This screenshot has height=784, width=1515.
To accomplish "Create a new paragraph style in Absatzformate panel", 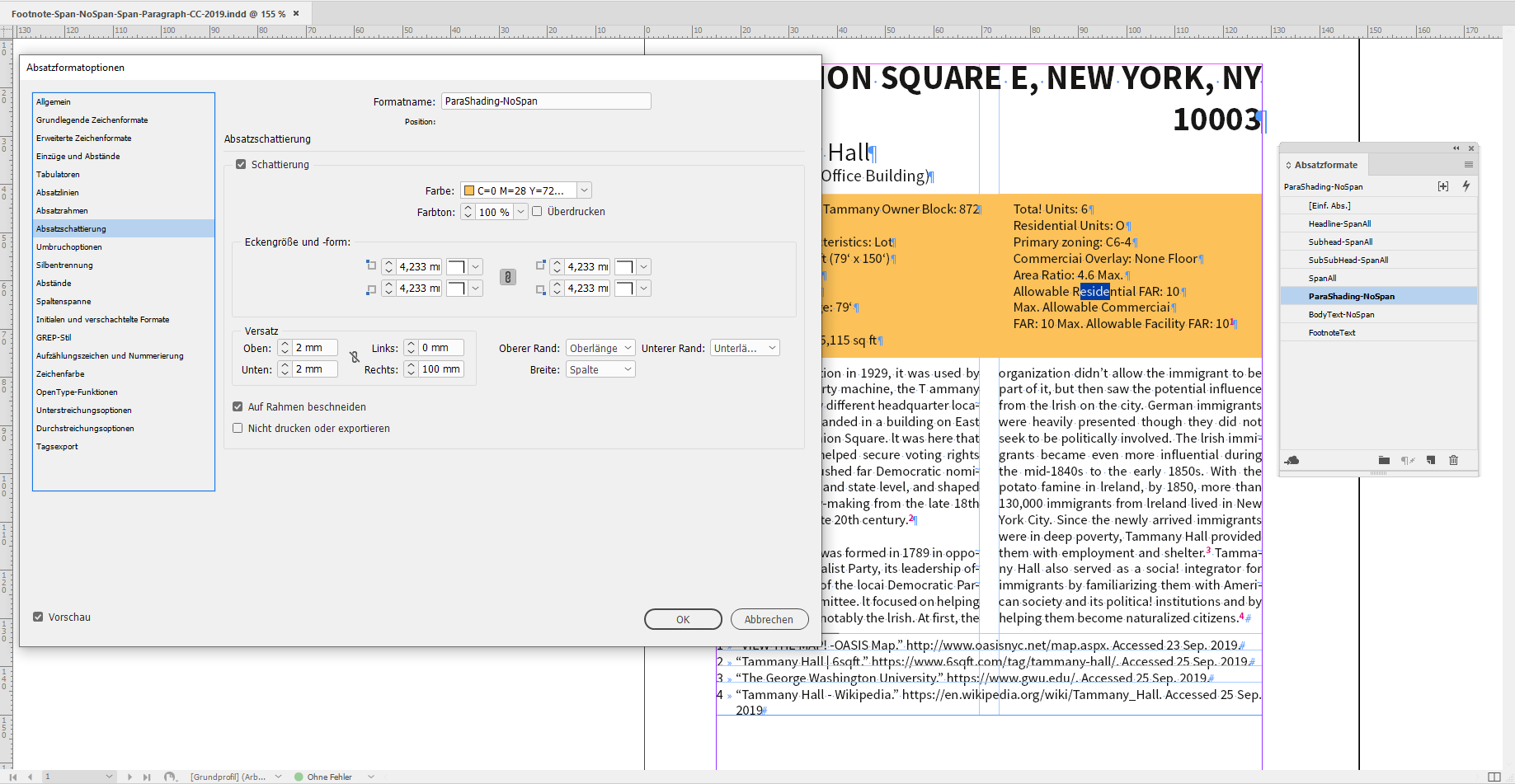I will click(1430, 460).
